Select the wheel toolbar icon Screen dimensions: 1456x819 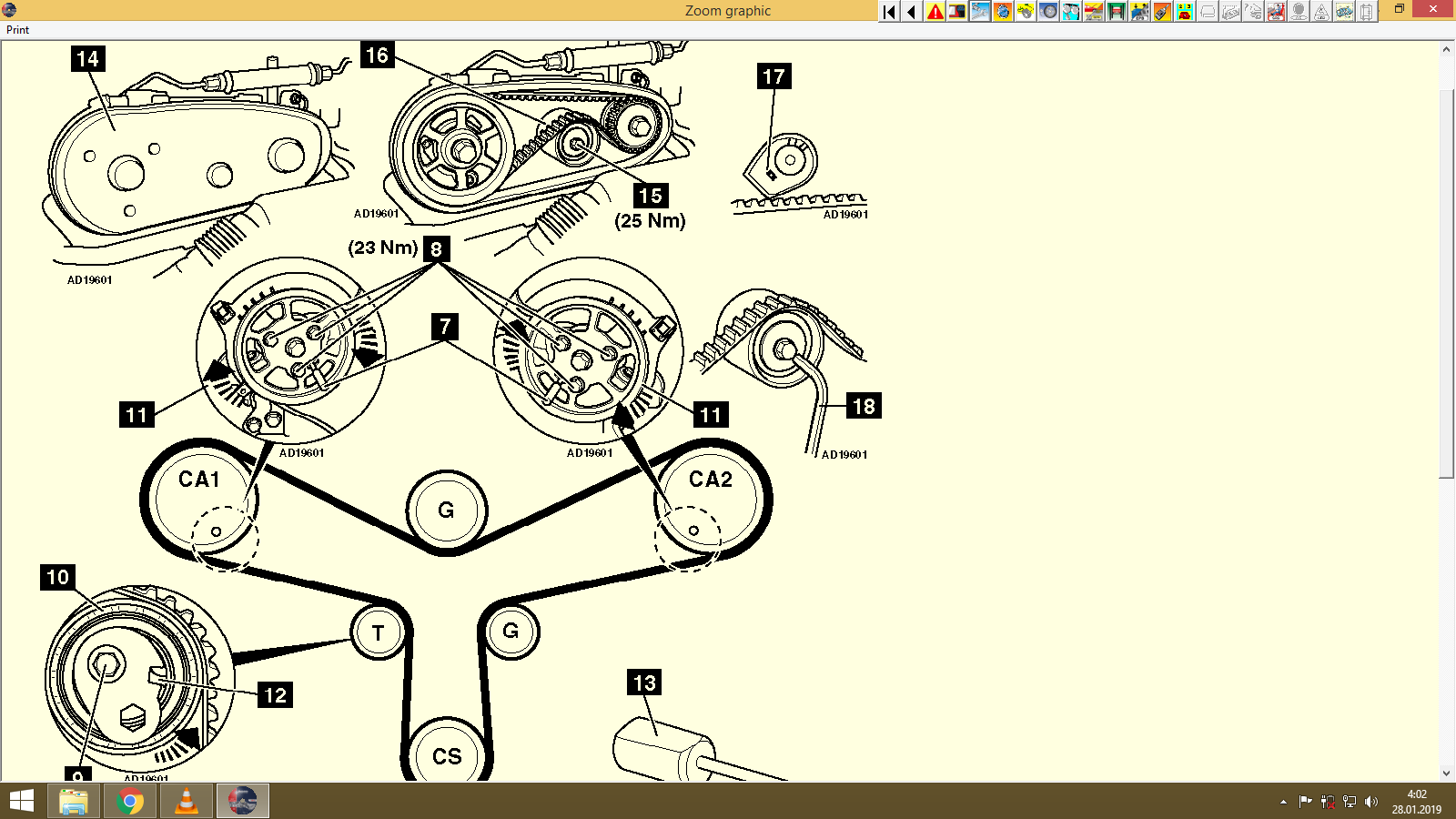point(1048,12)
